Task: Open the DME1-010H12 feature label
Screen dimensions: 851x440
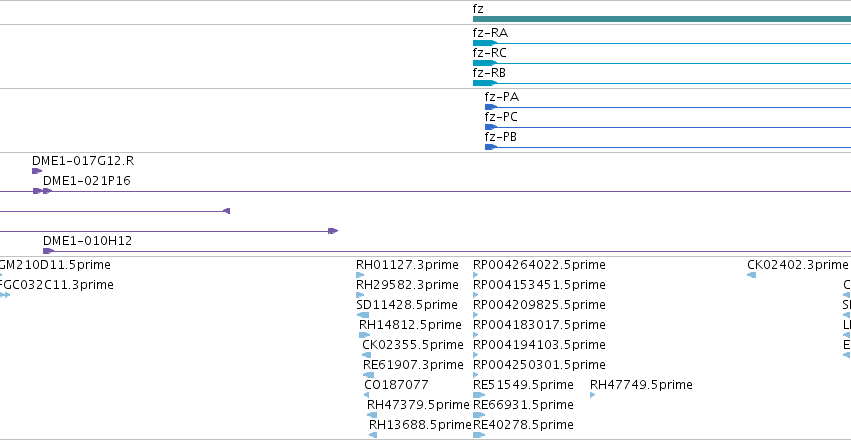Action: (87, 240)
